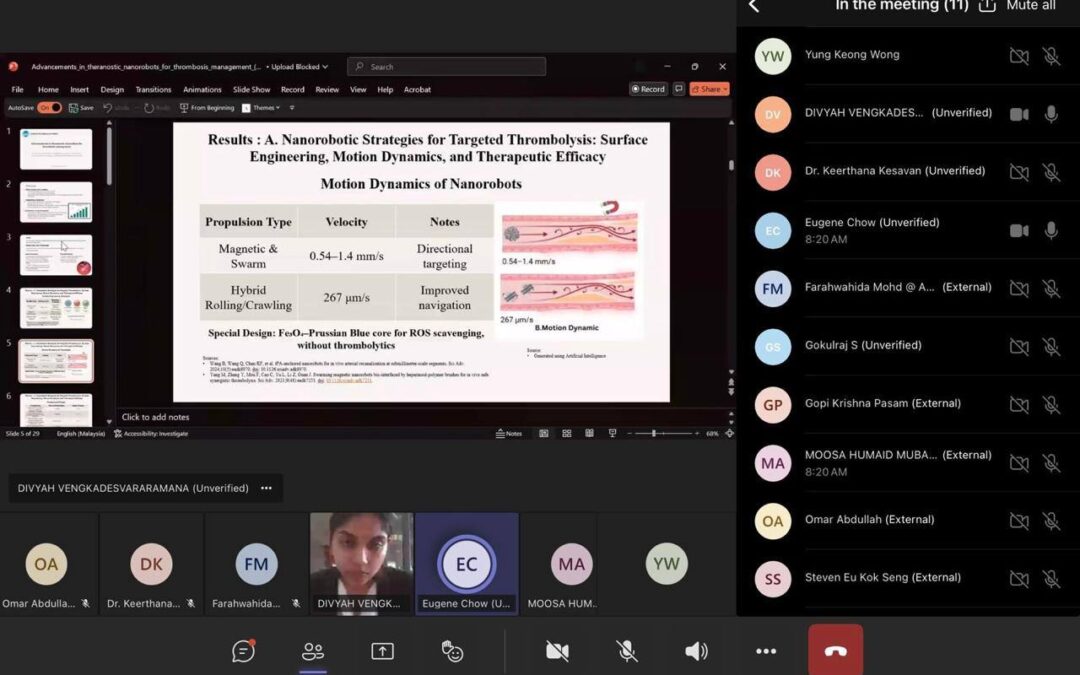Image resolution: width=1080 pixels, height=675 pixels.
Task: Open the reactions raise hand icon
Action: 453,651
